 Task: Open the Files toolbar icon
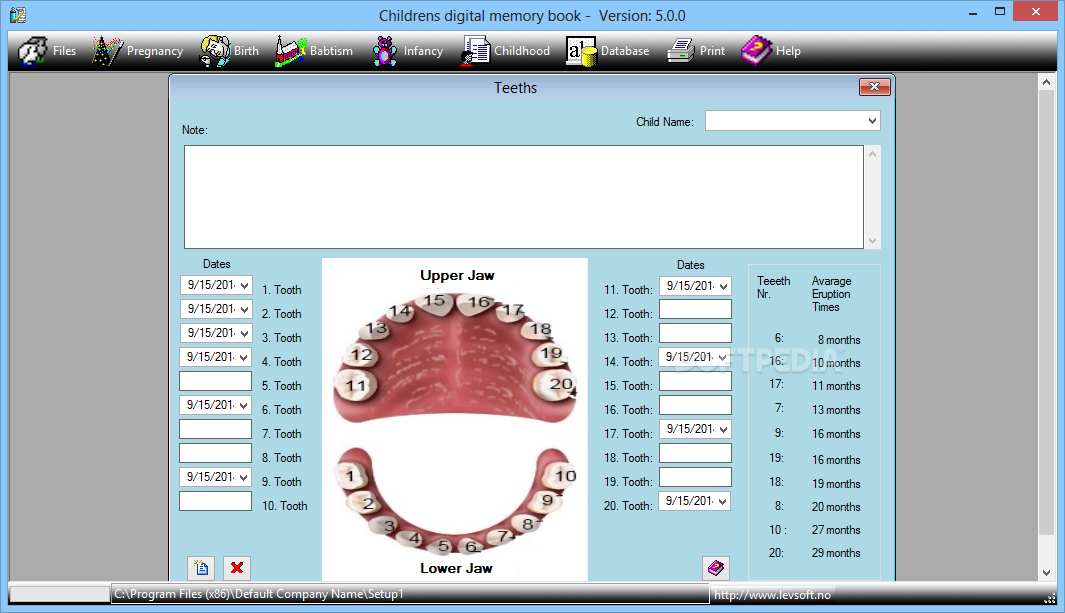32,51
